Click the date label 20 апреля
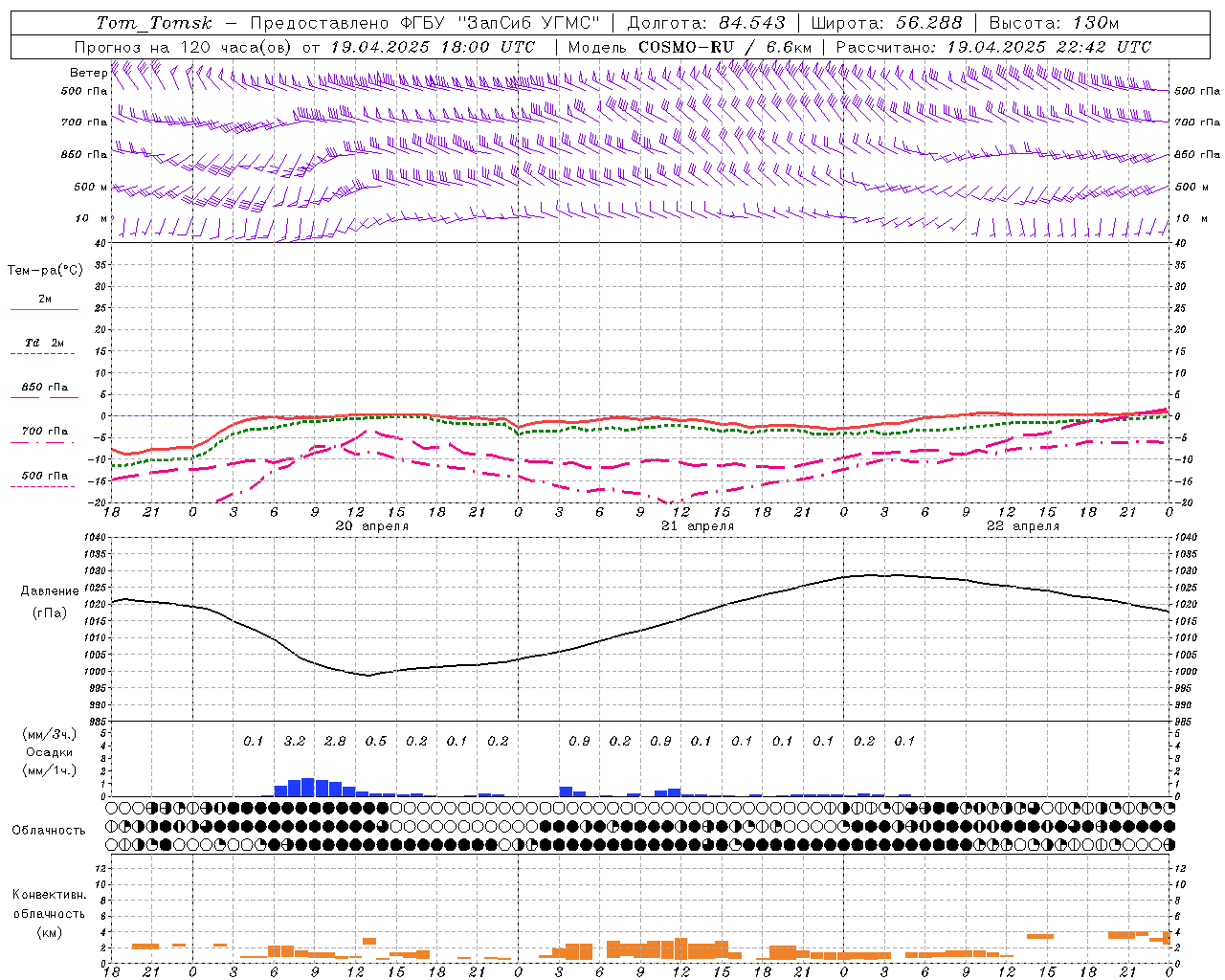Viewport: 1225px width, 980px height. (372, 526)
